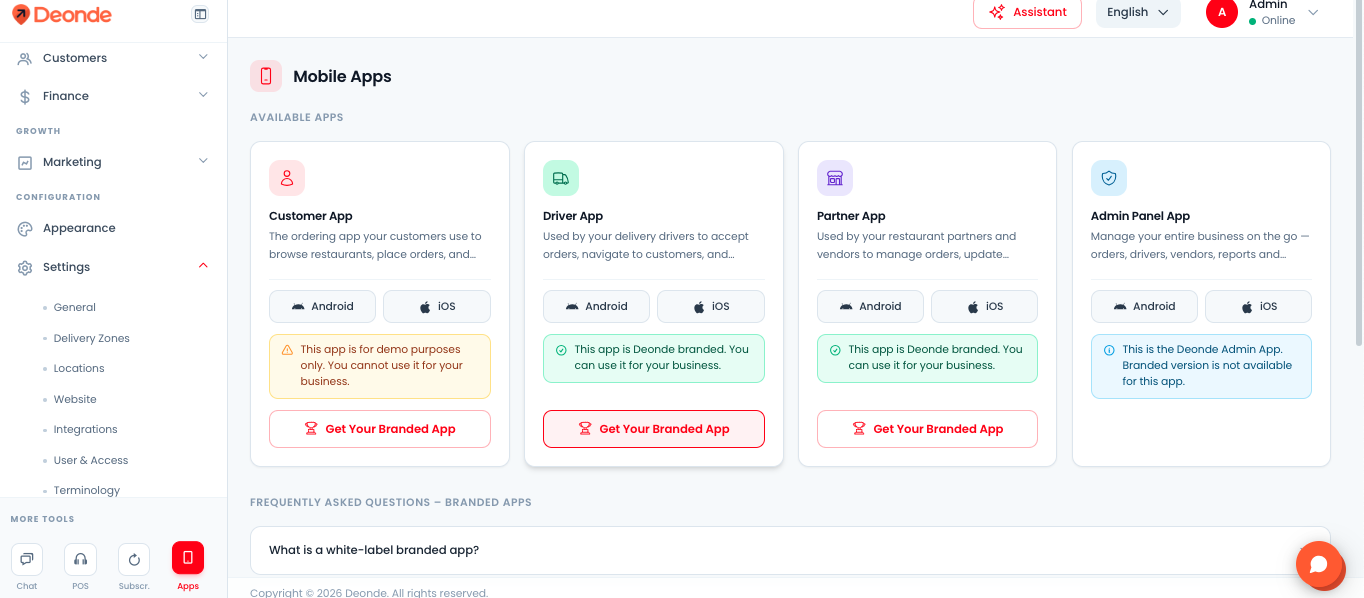Viewport: 1364px width, 598px height.
Task: Open the English language dropdown
Action: [x=1138, y=12]
